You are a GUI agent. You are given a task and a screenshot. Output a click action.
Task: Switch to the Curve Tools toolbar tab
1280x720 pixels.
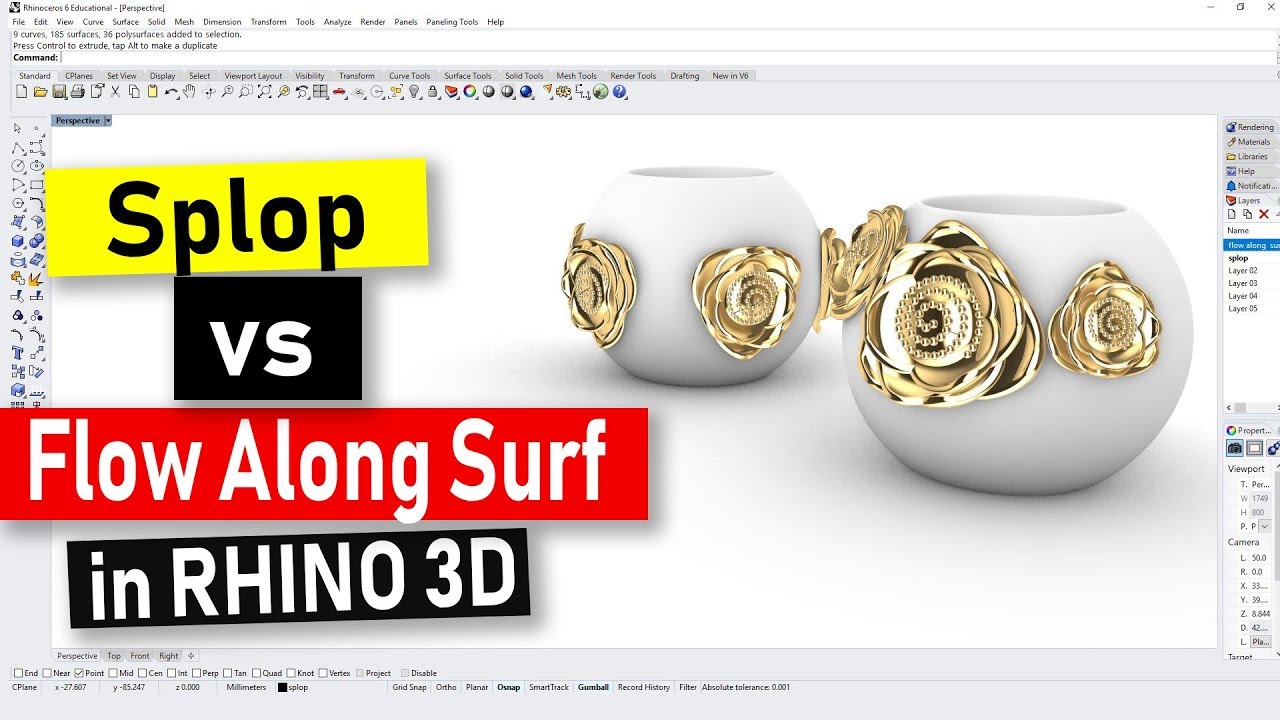tap(409, 75)
